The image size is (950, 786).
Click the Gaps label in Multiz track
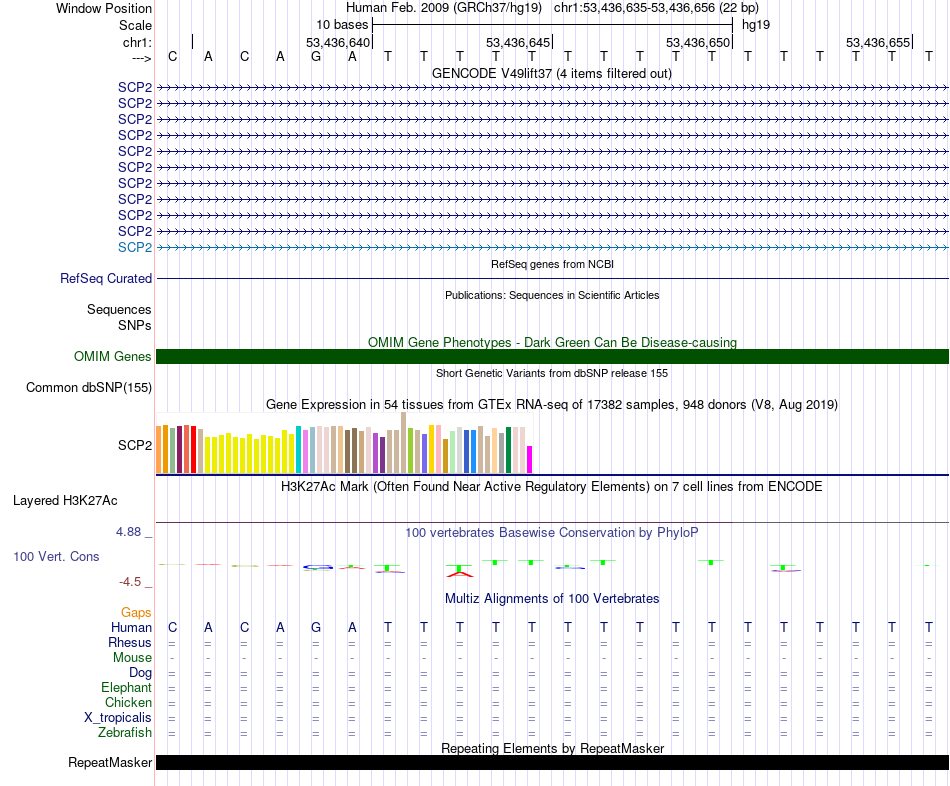[136, 613]
